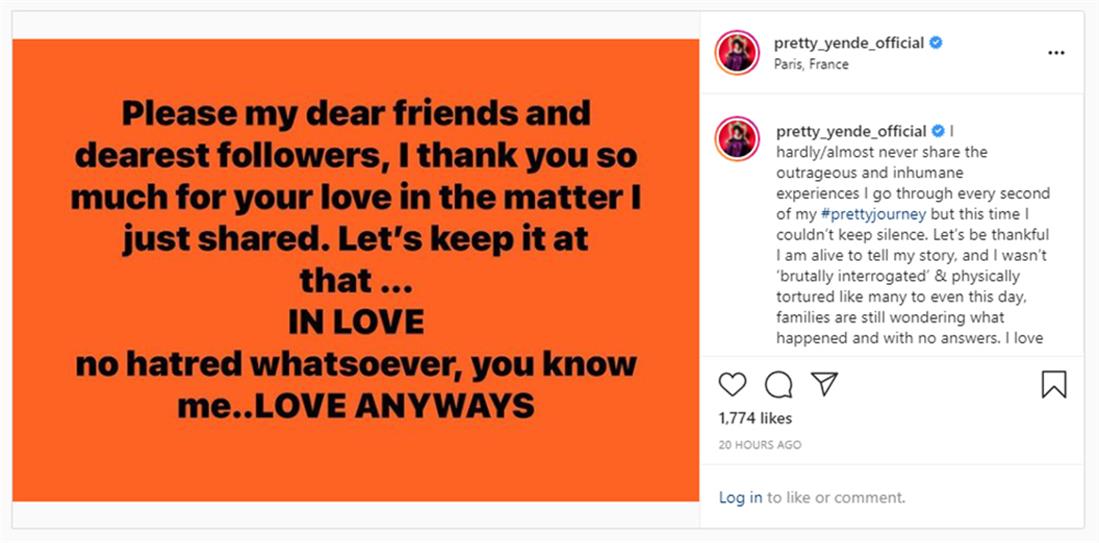Click the Log in link
Viewport: 1099px width, 543px height.
(x=740, y=497)
